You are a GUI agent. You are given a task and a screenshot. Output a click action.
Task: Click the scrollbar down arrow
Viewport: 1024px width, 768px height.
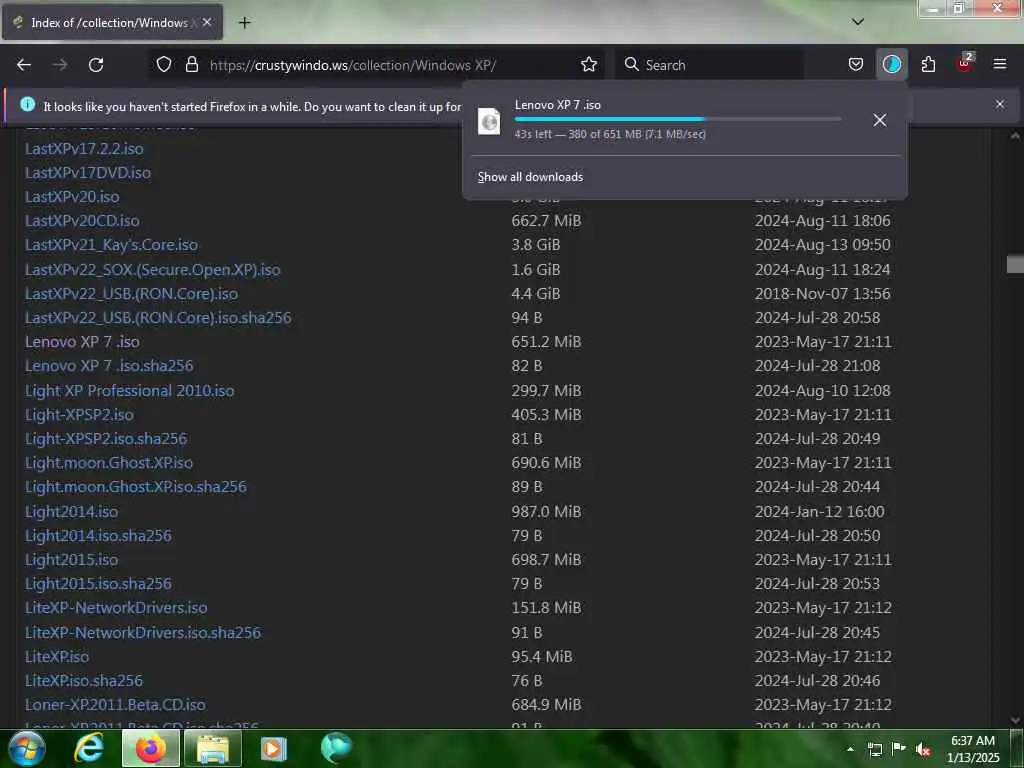click(1015, 720)
